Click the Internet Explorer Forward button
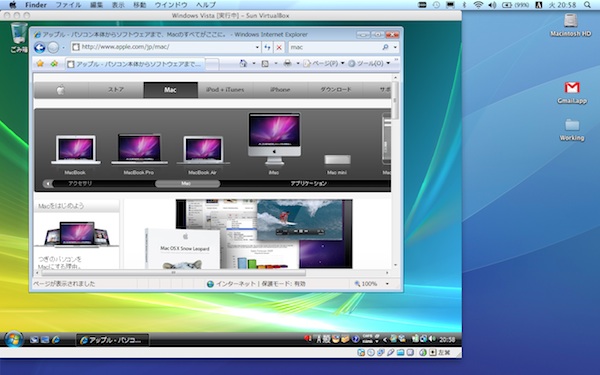Viewport: 600px width, 375px height. pos(54,48)
